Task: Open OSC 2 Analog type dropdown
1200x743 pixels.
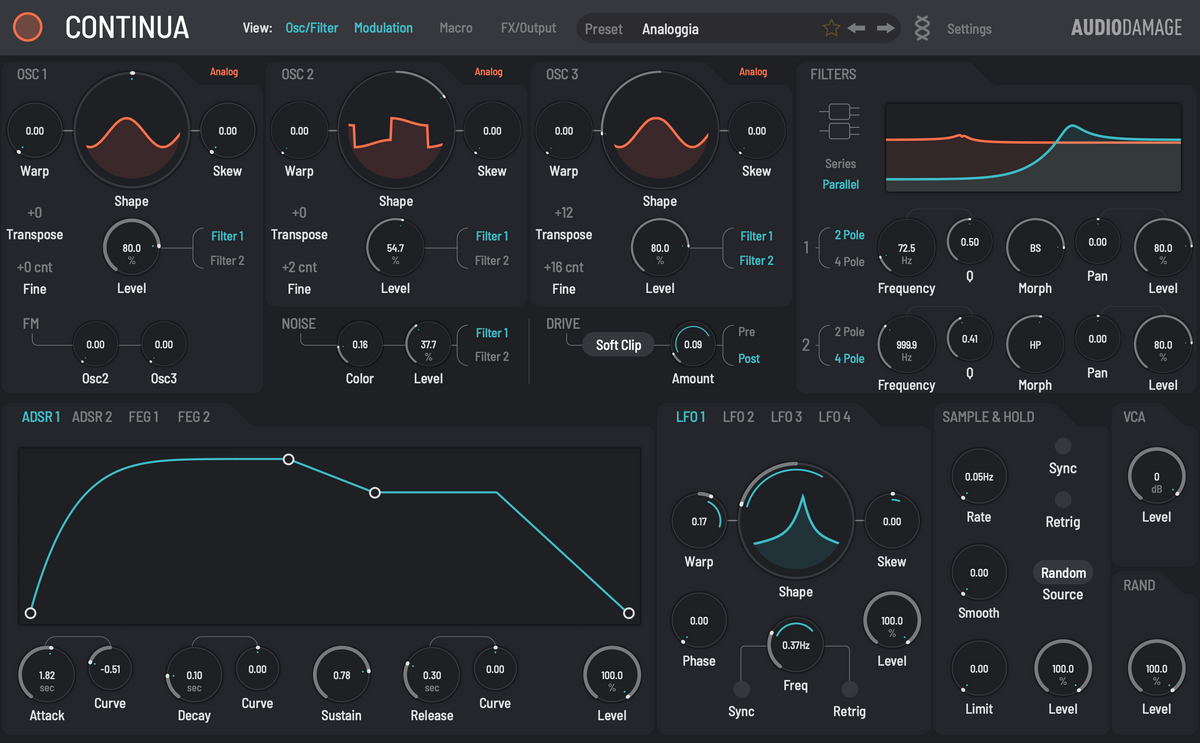Action: [x=488, y=72]
